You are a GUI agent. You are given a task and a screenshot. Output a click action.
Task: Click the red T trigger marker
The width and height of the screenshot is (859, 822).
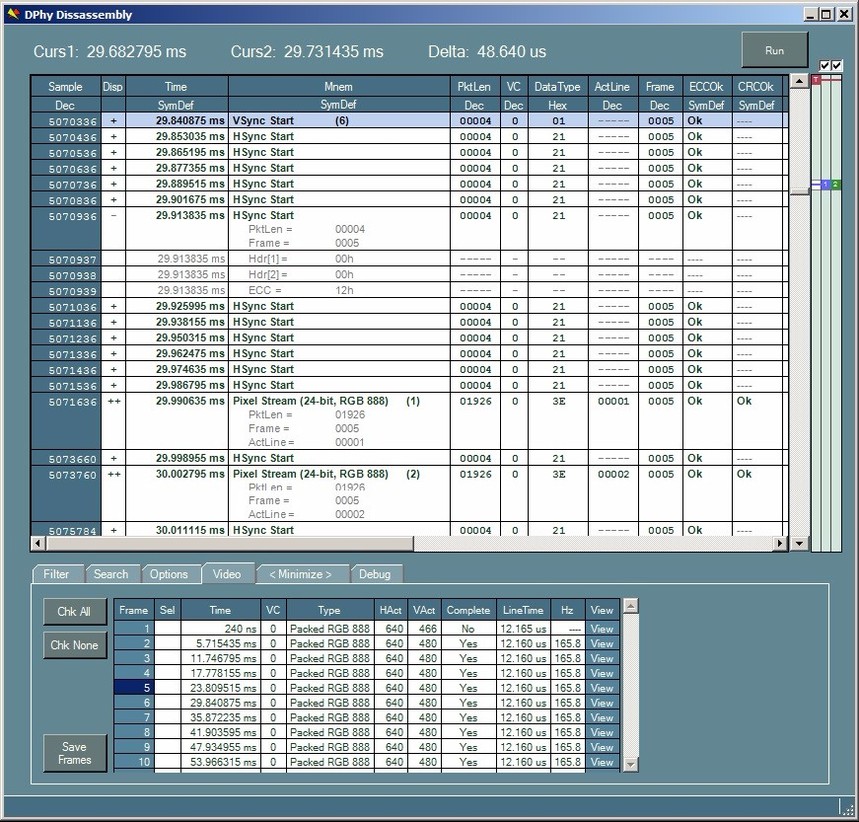tap(816, 80)
